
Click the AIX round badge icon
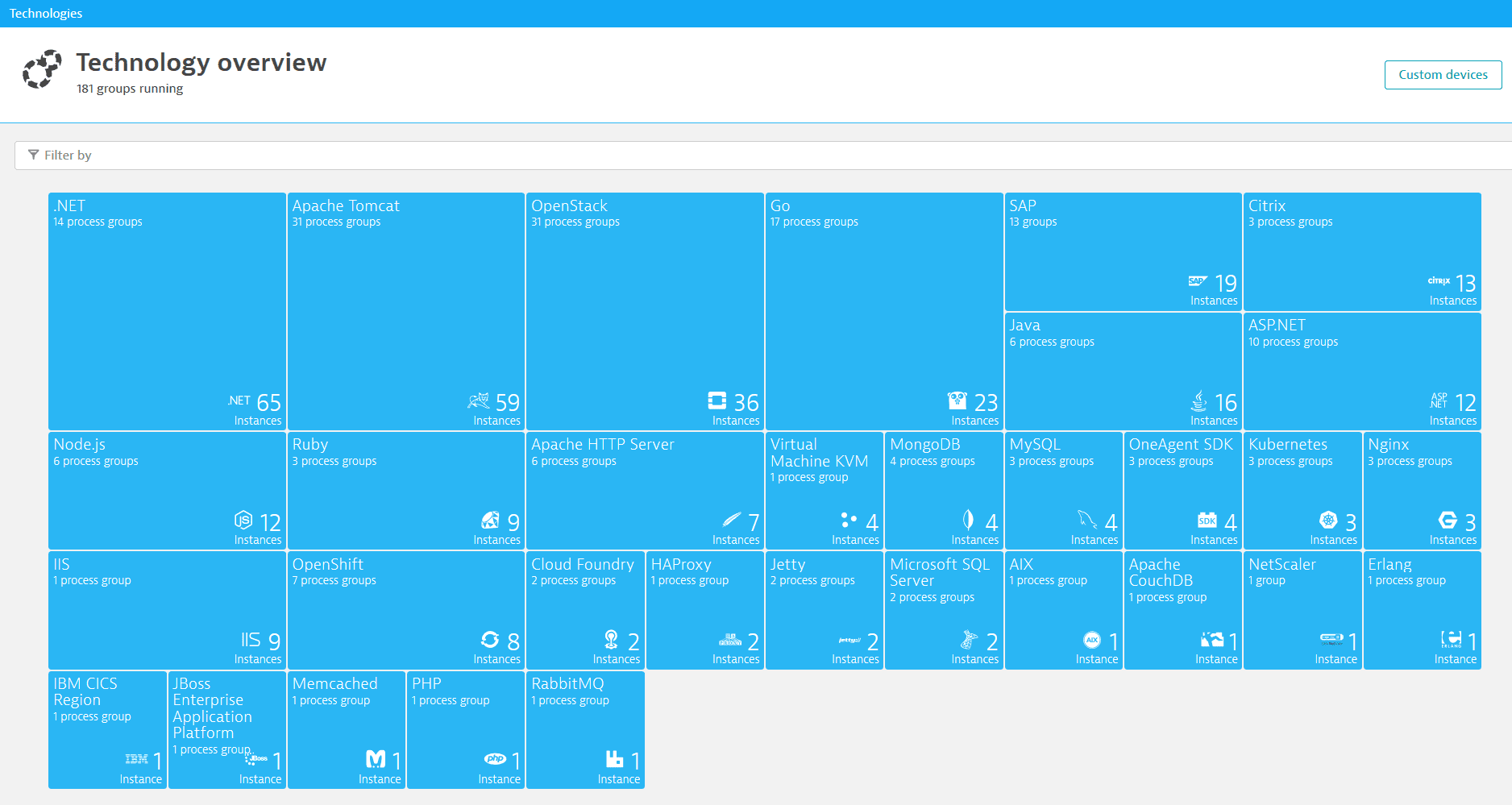coord(1092,640)
